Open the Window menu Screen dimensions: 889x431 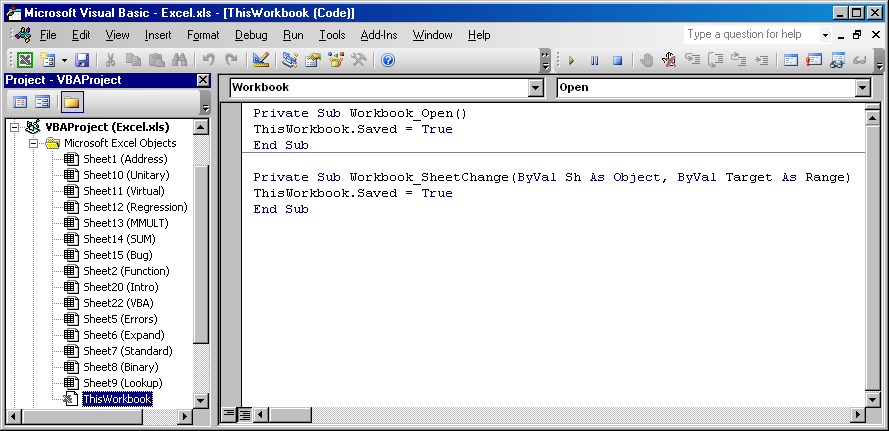(x=433, y=35)
